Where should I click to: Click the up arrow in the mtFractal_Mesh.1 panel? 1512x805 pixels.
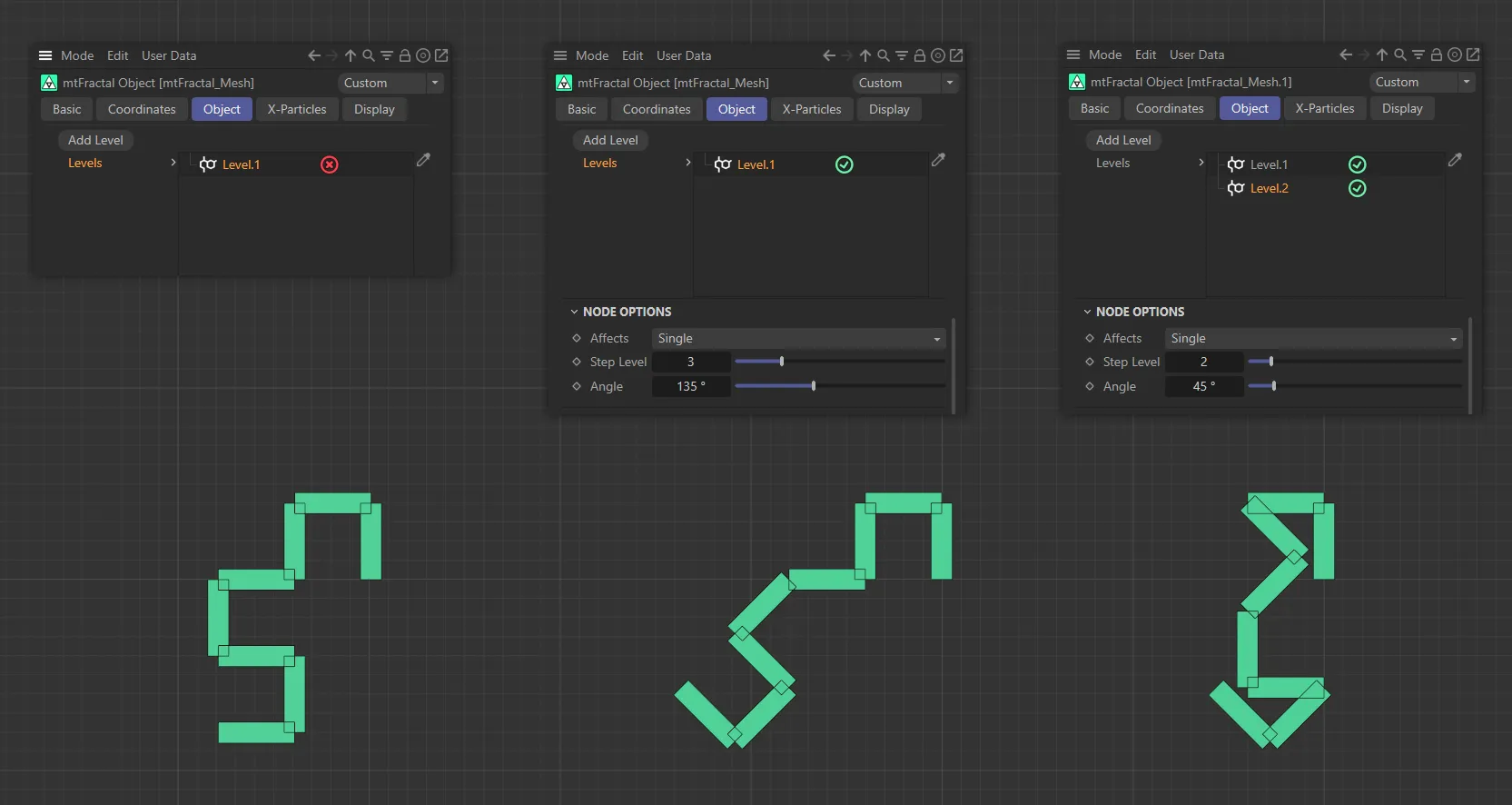coord(1381,55)
